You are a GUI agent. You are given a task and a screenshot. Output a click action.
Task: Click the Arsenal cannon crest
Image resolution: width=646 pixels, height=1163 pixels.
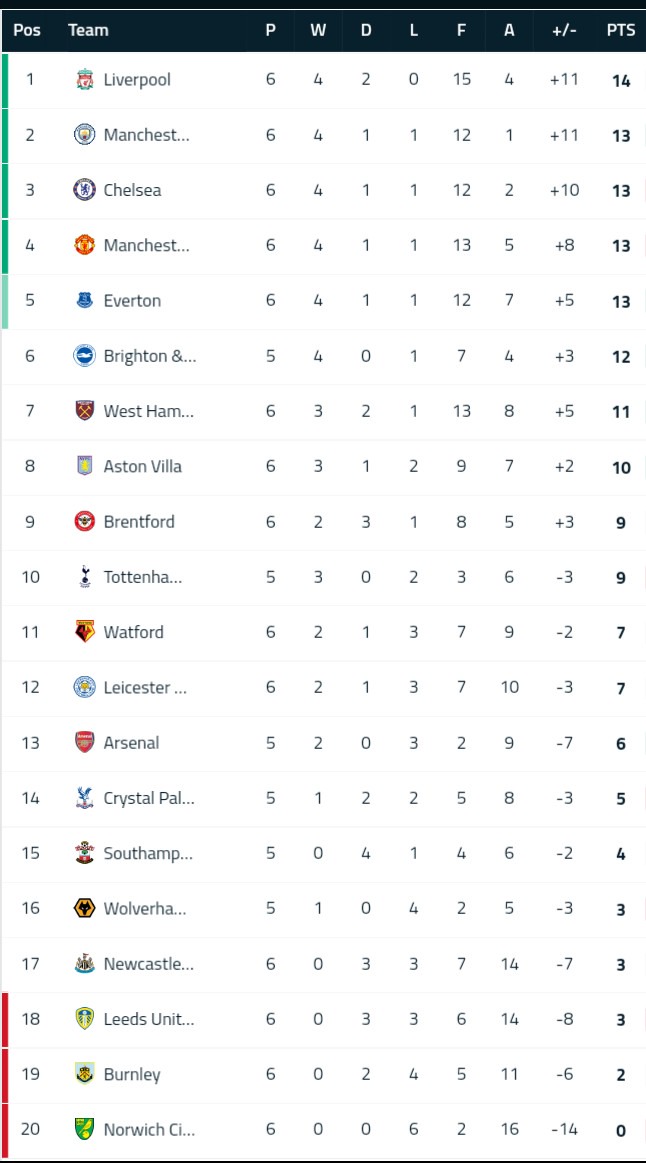85,742
